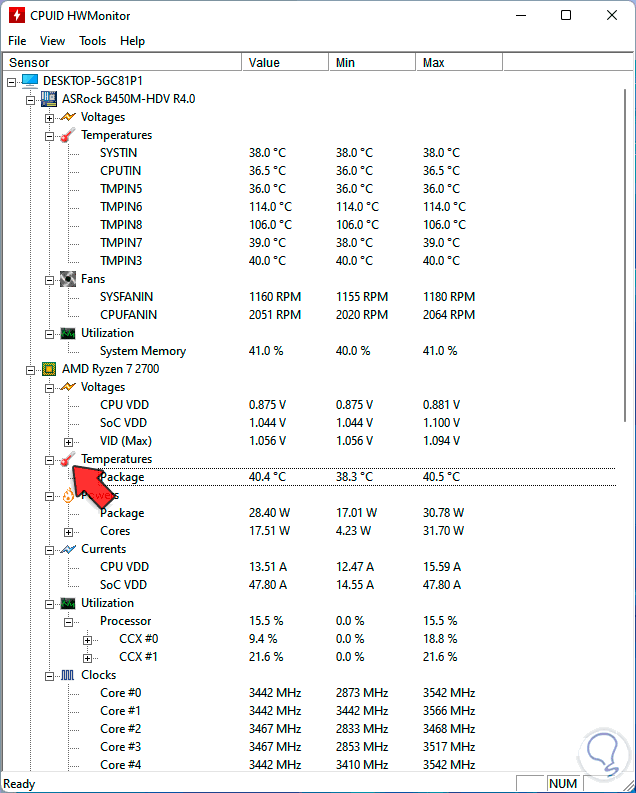Click the HWMonitor lightning bolt title icon
The image size is (636, 793).
pos(17,15)
